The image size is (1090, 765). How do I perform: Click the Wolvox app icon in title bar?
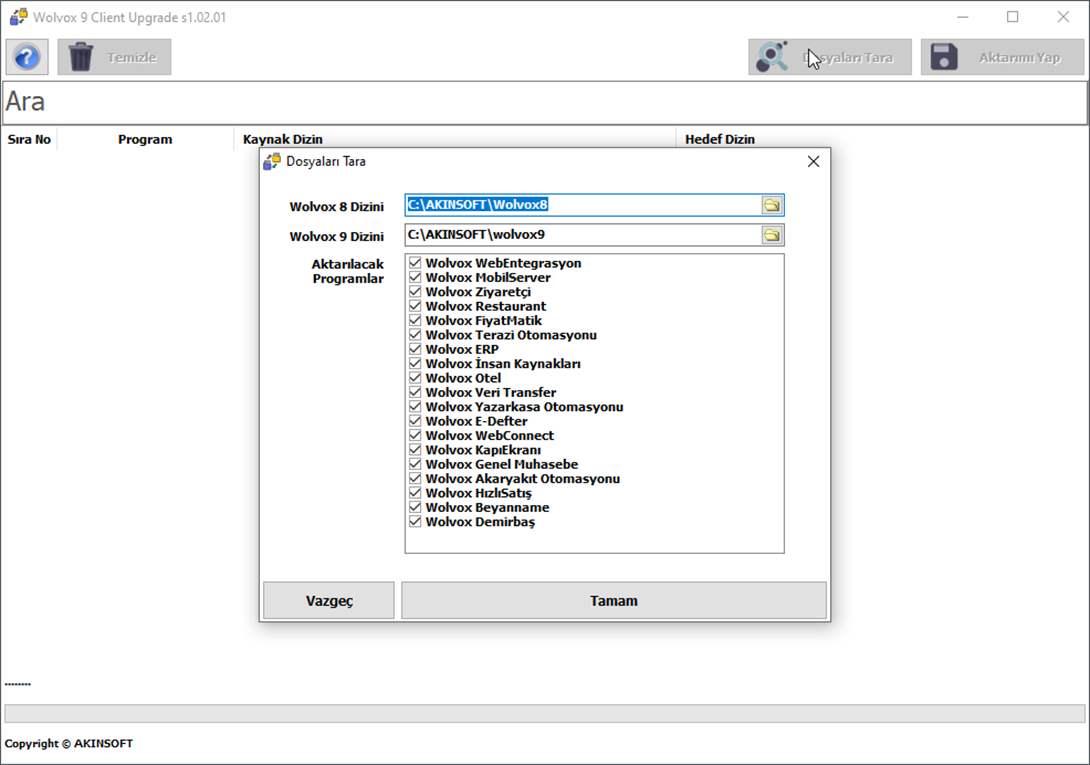click(x=18, y=17)
